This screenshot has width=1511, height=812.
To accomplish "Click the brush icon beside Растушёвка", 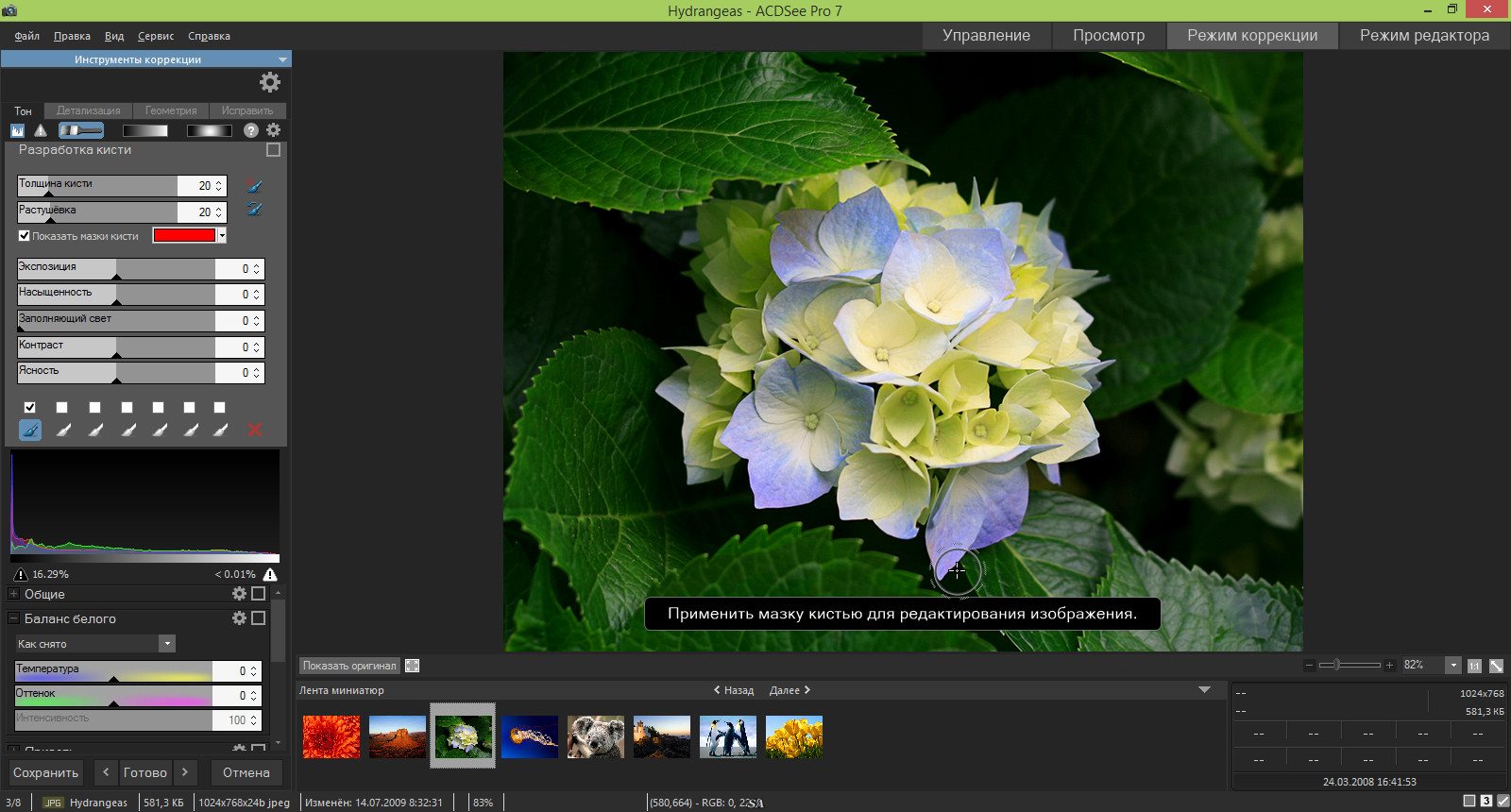I will [x=253, y=210].
